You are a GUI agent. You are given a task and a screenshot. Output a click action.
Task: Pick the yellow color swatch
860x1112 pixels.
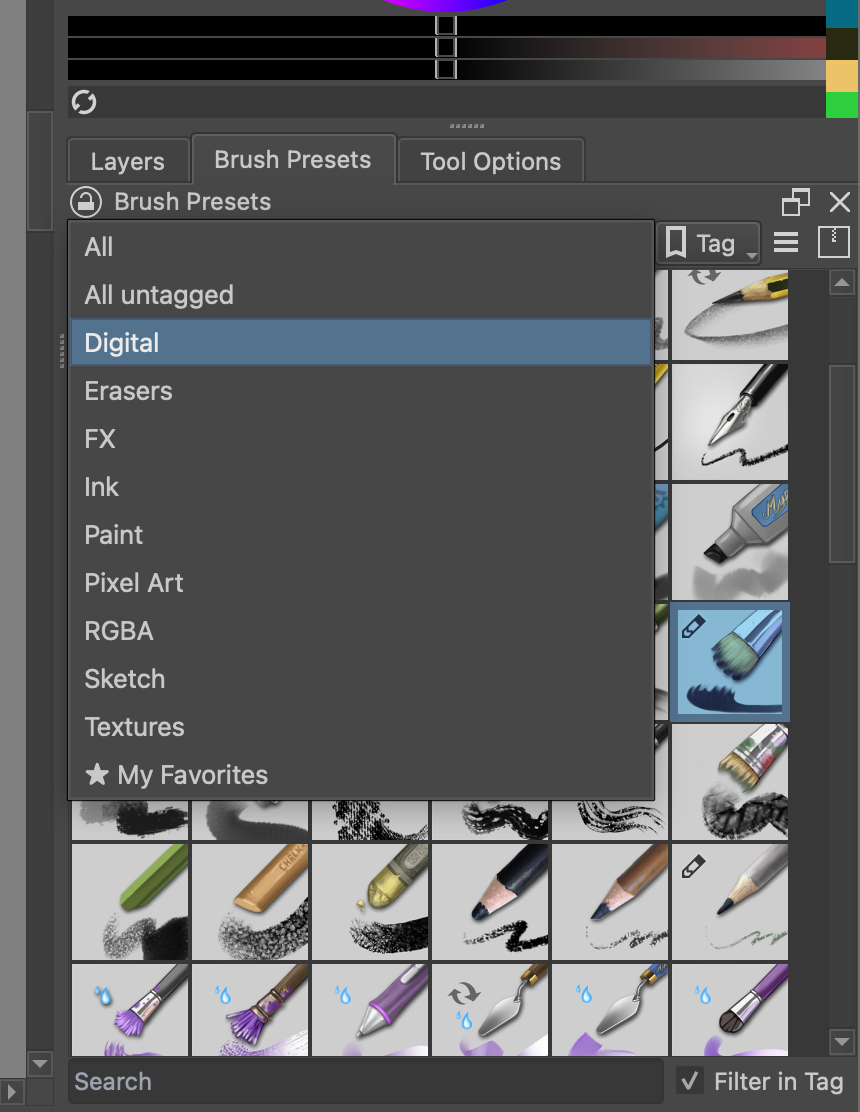point(842,76)
